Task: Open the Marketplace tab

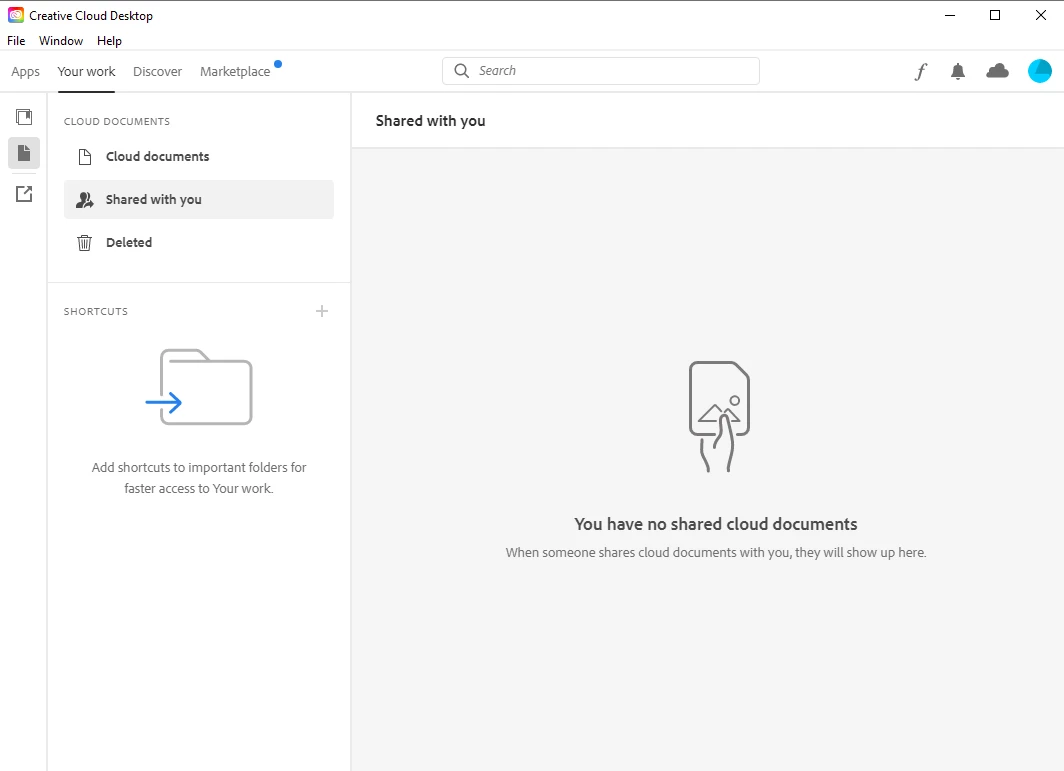Action: [x=235, y=71]
